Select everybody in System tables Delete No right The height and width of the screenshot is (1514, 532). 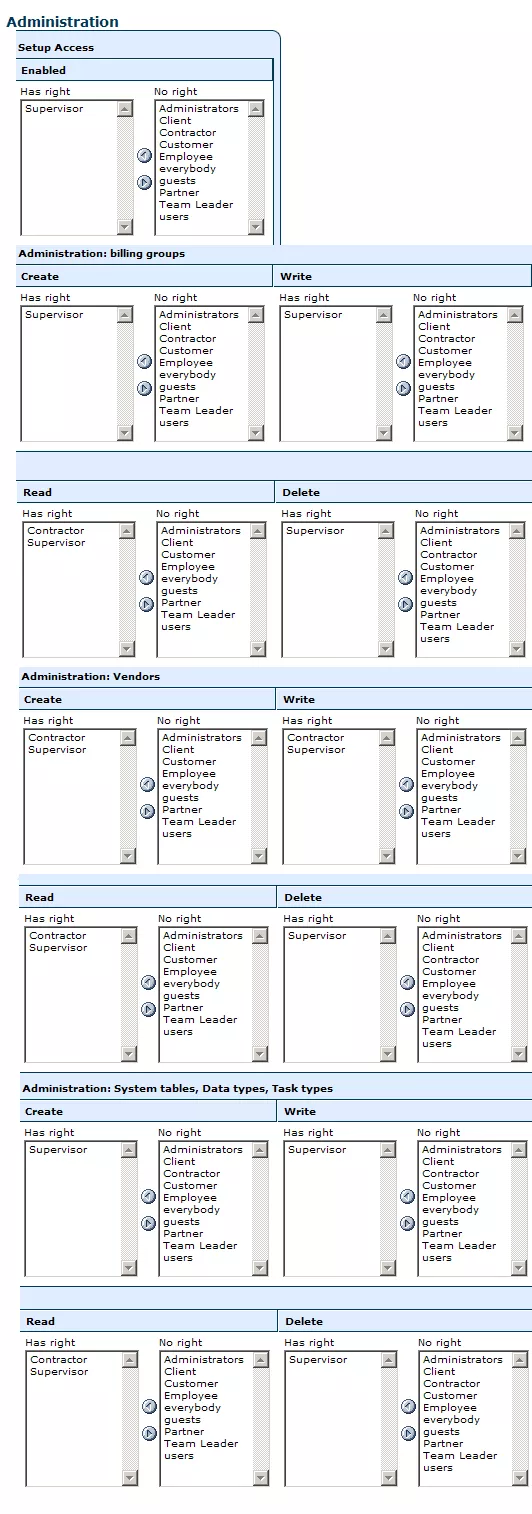tap(451, 1420)
